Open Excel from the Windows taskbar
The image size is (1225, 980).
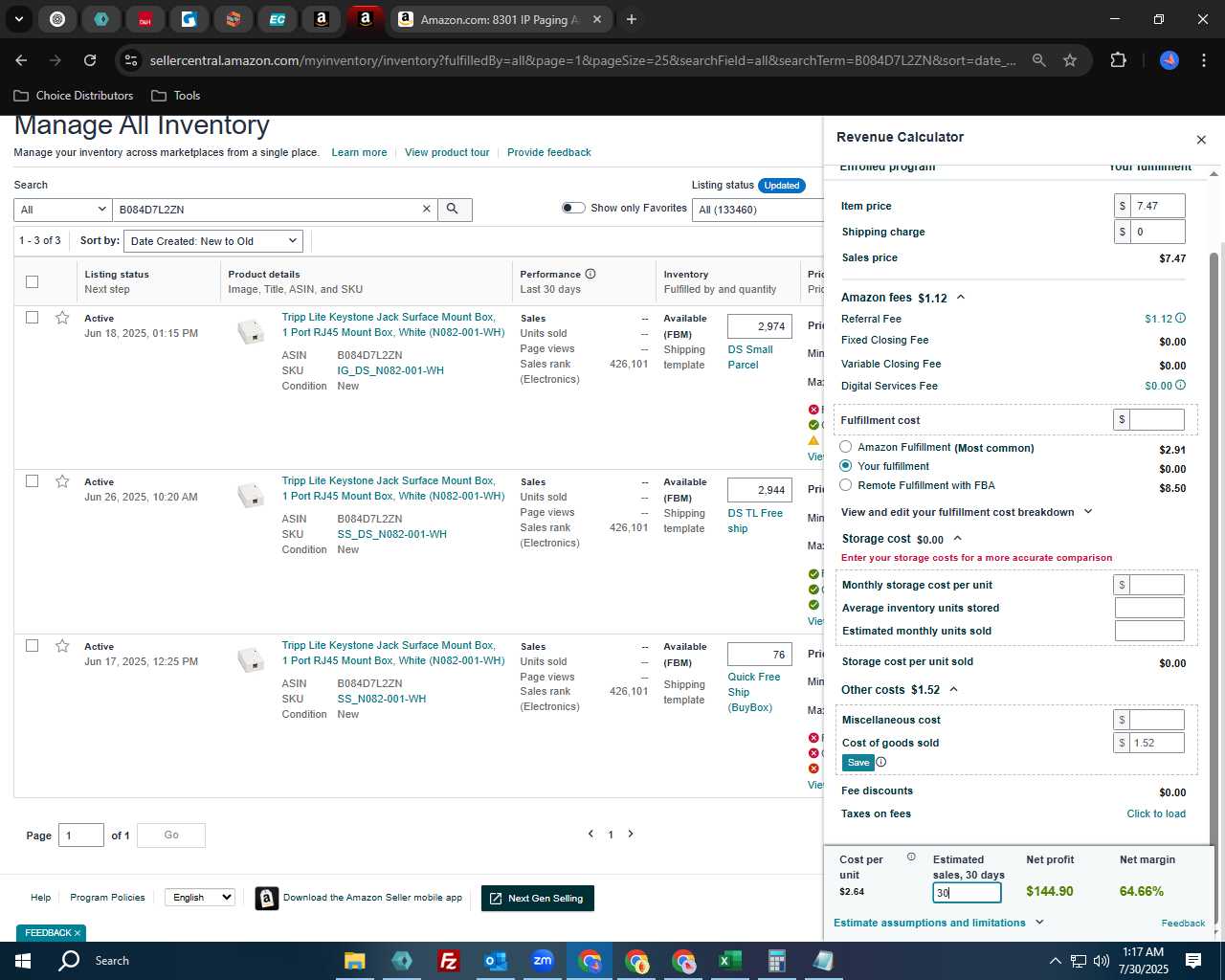(x=729, y=961)
